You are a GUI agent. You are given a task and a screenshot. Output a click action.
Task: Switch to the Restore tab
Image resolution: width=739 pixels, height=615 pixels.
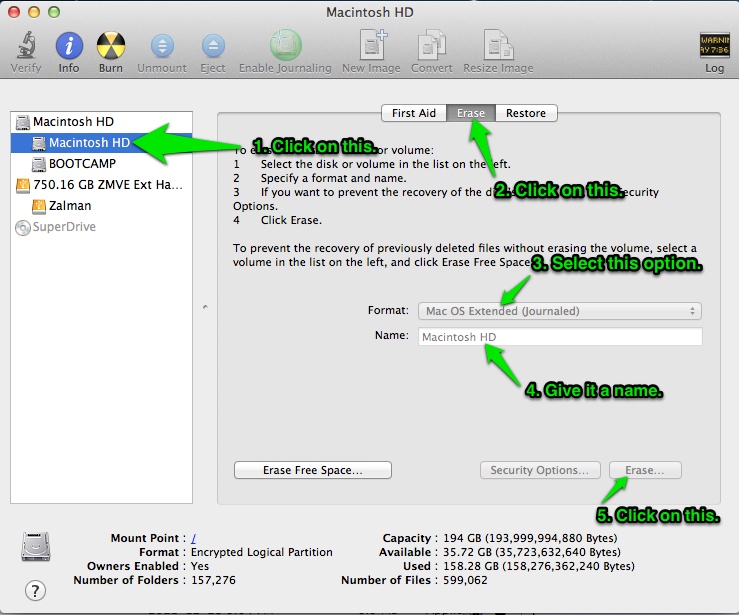[526, 113]
